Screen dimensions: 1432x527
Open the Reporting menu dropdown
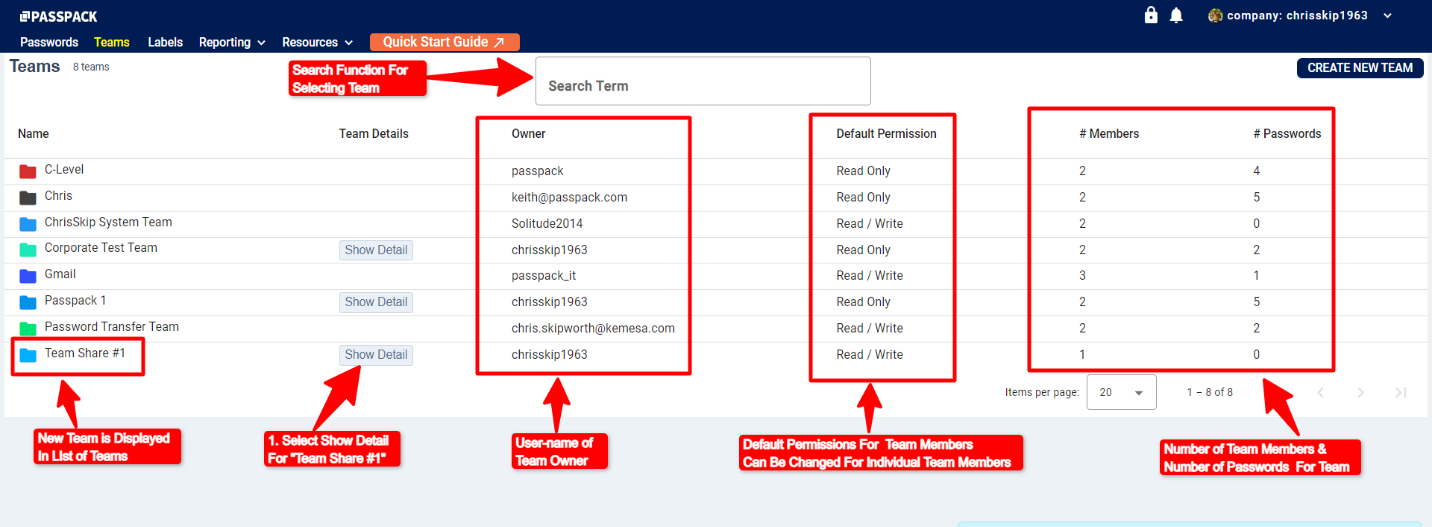[232, 42]
